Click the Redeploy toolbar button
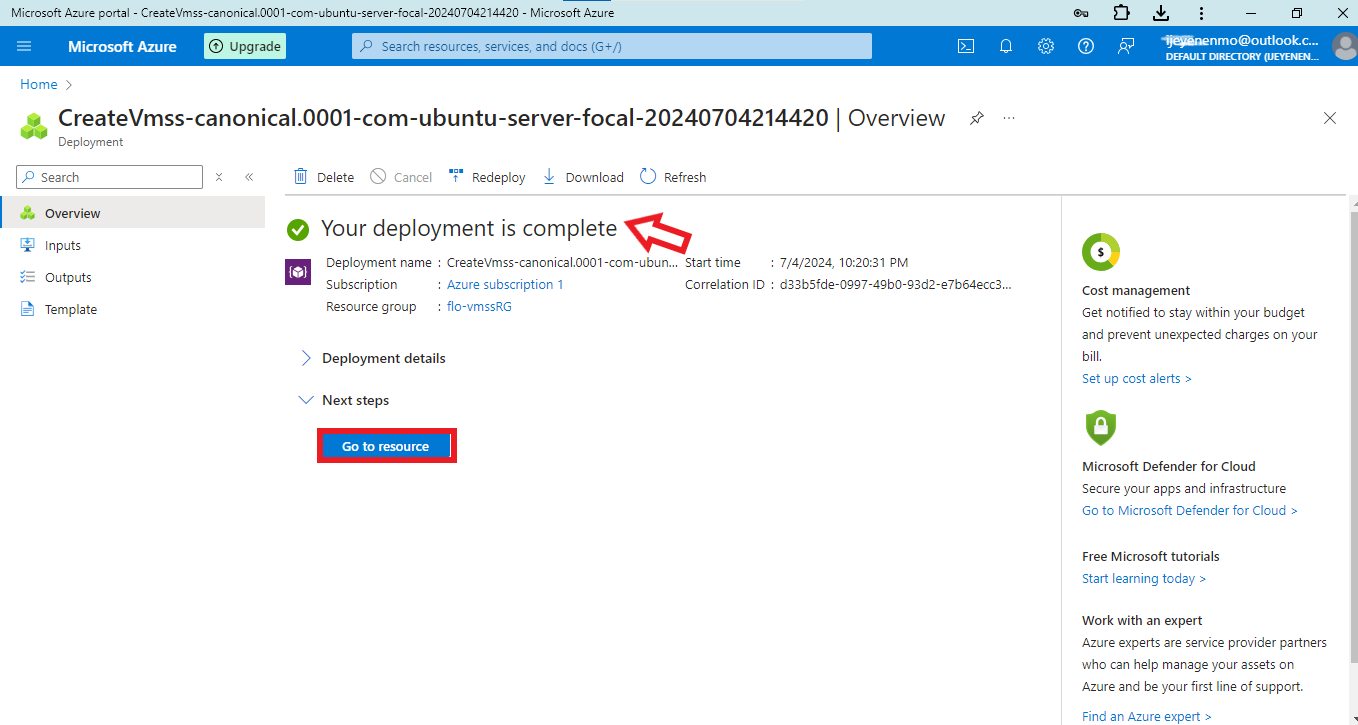 pyautogui.click(x=487, y=177)
